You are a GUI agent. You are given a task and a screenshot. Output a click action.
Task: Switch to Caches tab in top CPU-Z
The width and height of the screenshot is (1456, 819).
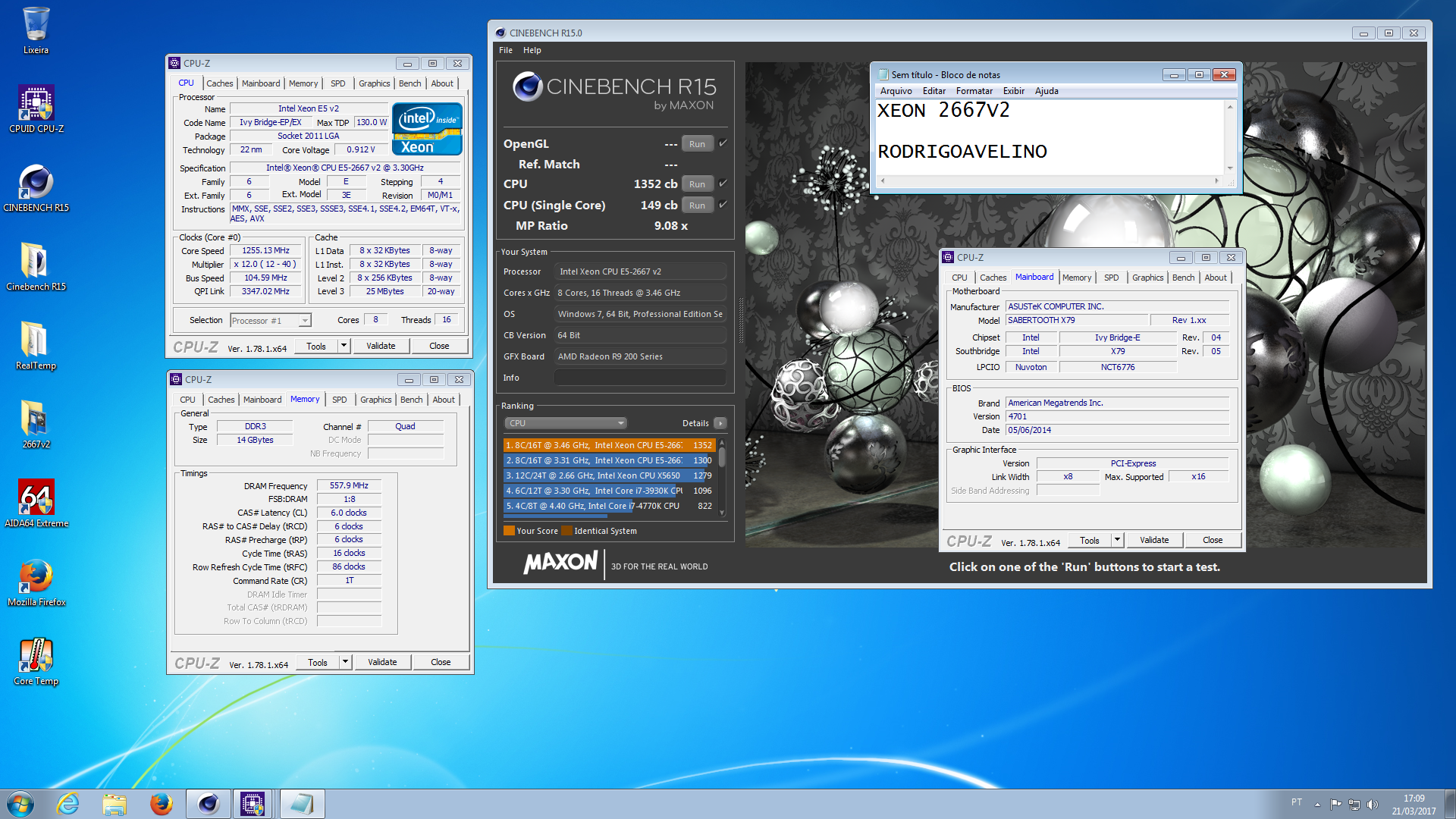point(220,83)
